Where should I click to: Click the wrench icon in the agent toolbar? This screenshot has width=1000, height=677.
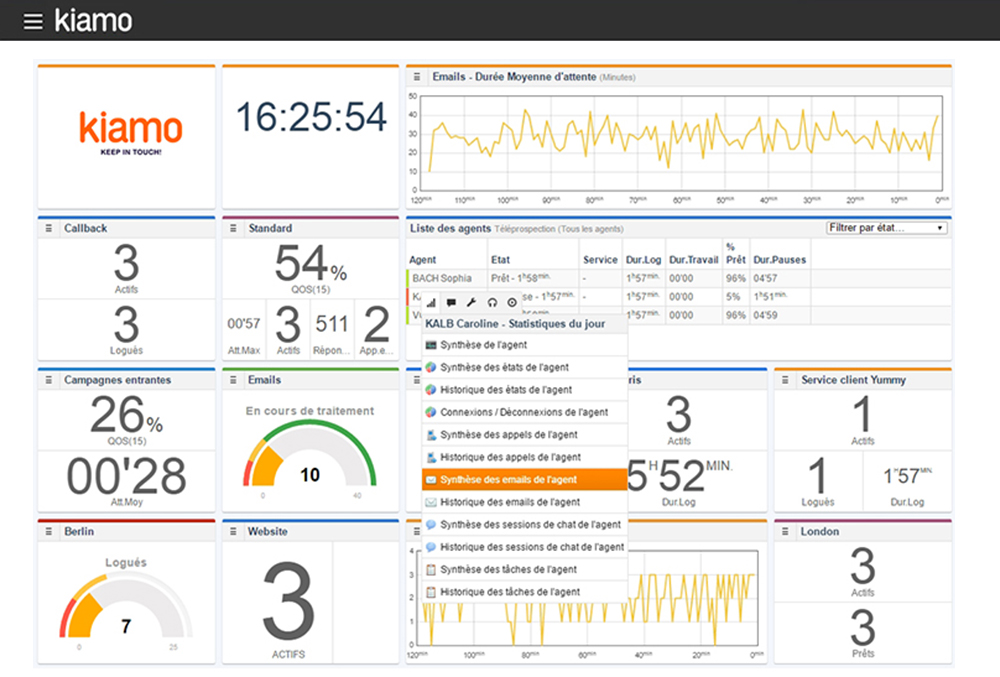tap(471, 303)
